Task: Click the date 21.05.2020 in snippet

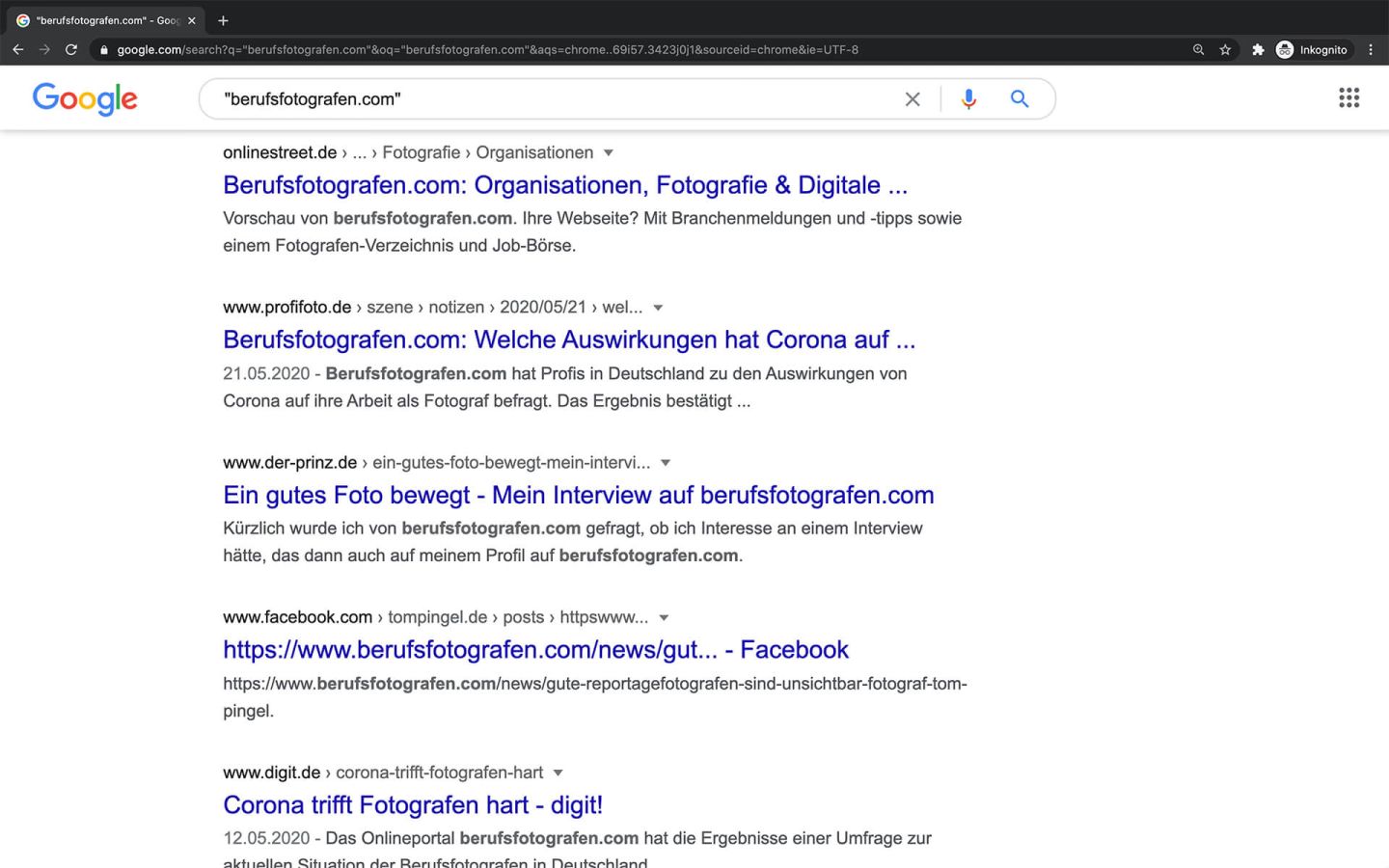Action: click(x=266, y=373)
